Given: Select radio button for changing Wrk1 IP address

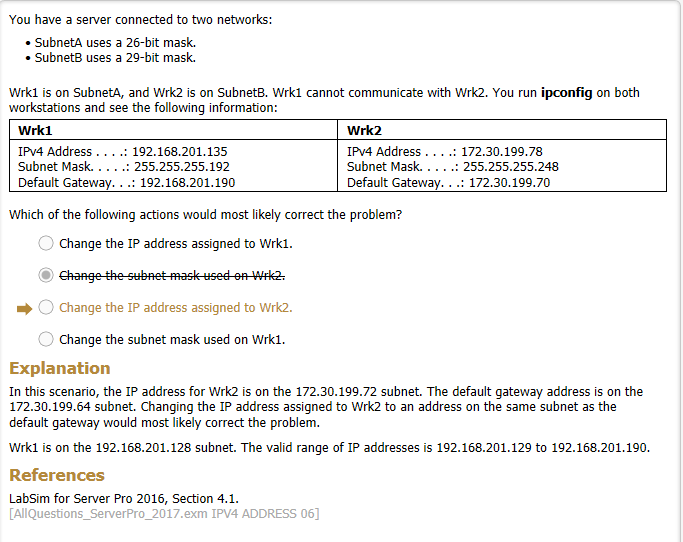Looking at the screenshot, I should 46,243.
